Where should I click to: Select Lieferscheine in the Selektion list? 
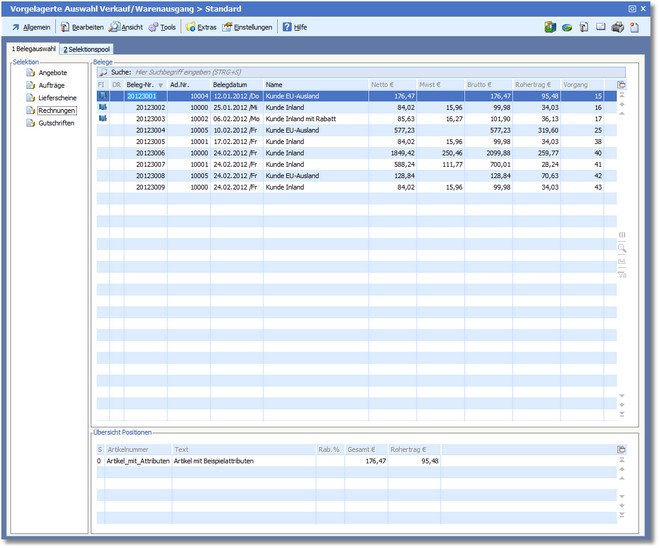(x=56, y=97)
